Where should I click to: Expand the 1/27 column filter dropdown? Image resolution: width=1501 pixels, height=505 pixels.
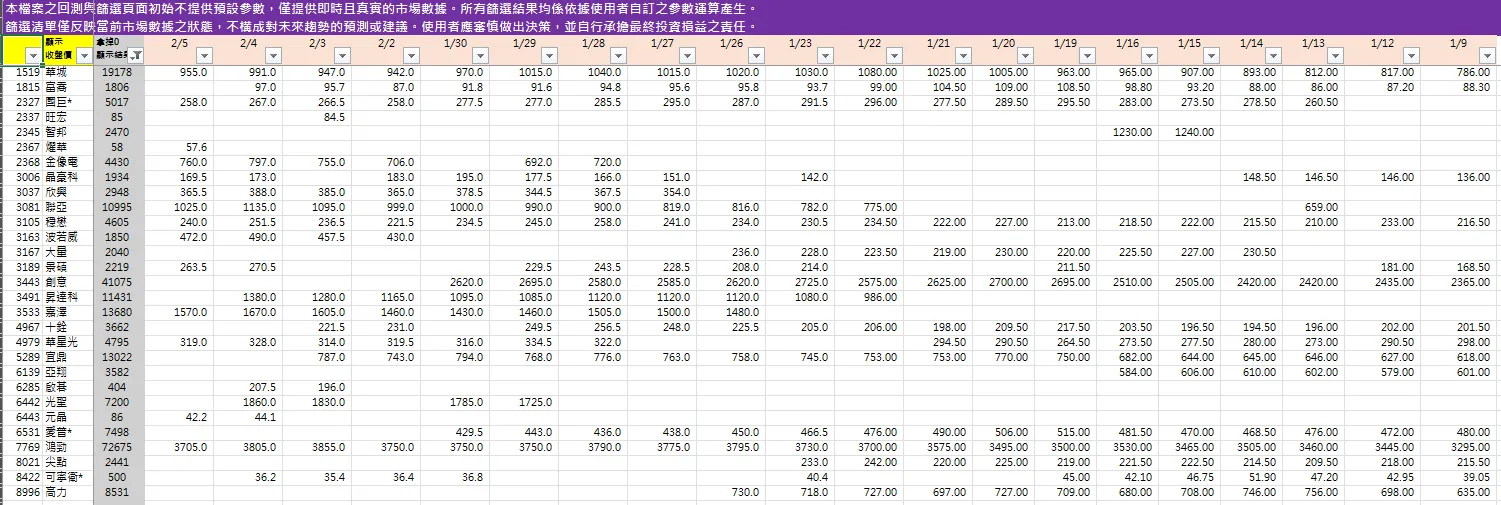pos(686,57)
